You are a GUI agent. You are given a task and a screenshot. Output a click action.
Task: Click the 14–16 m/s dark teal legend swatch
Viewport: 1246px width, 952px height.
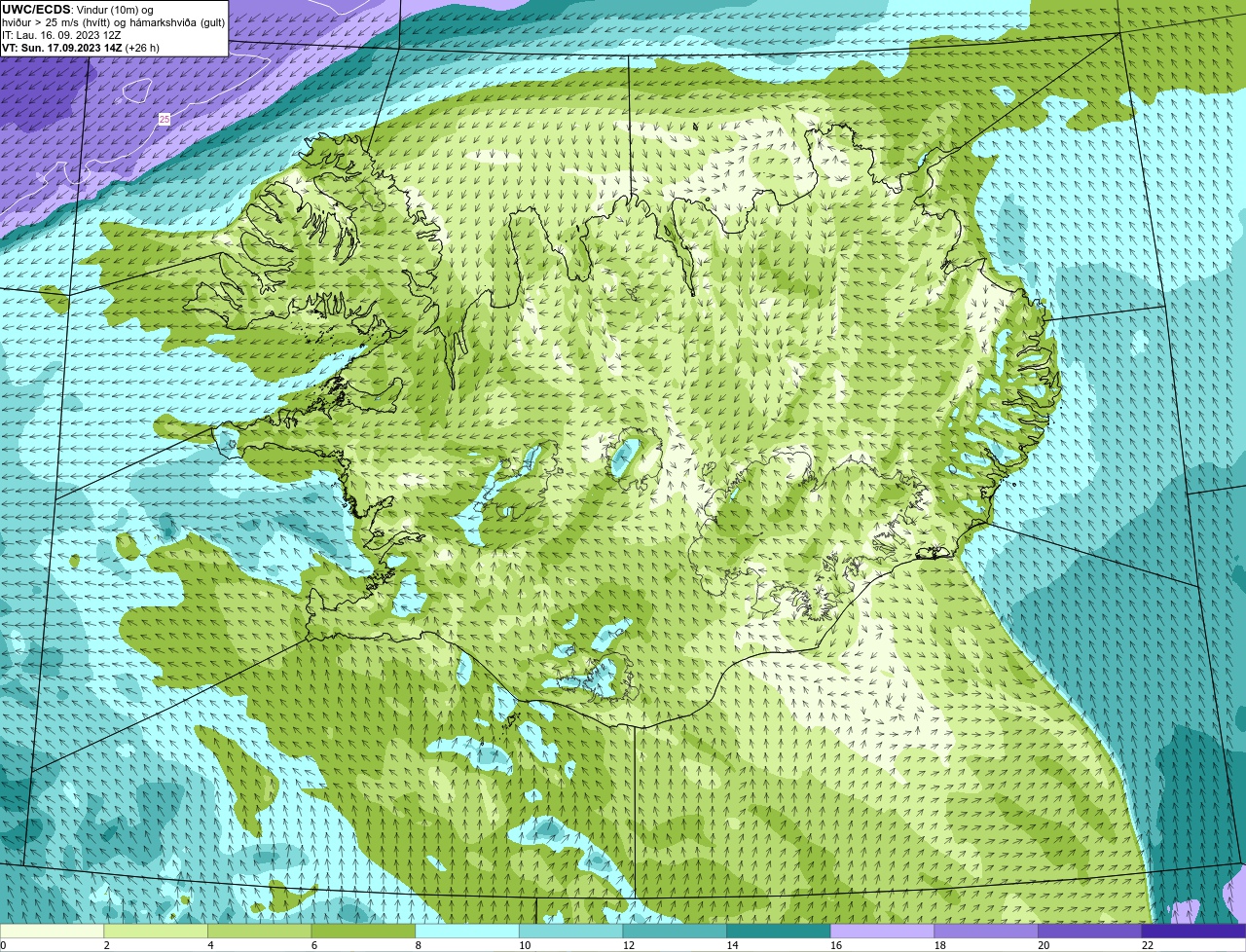(779, 931)
